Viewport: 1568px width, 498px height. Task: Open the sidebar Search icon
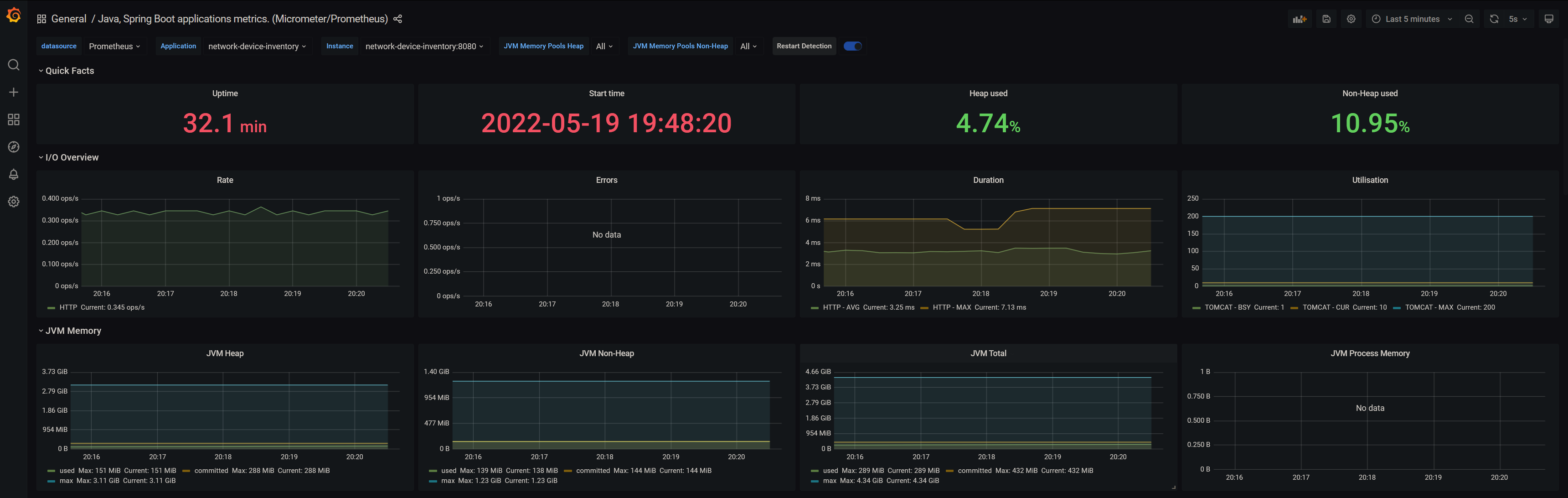[13, 65]
